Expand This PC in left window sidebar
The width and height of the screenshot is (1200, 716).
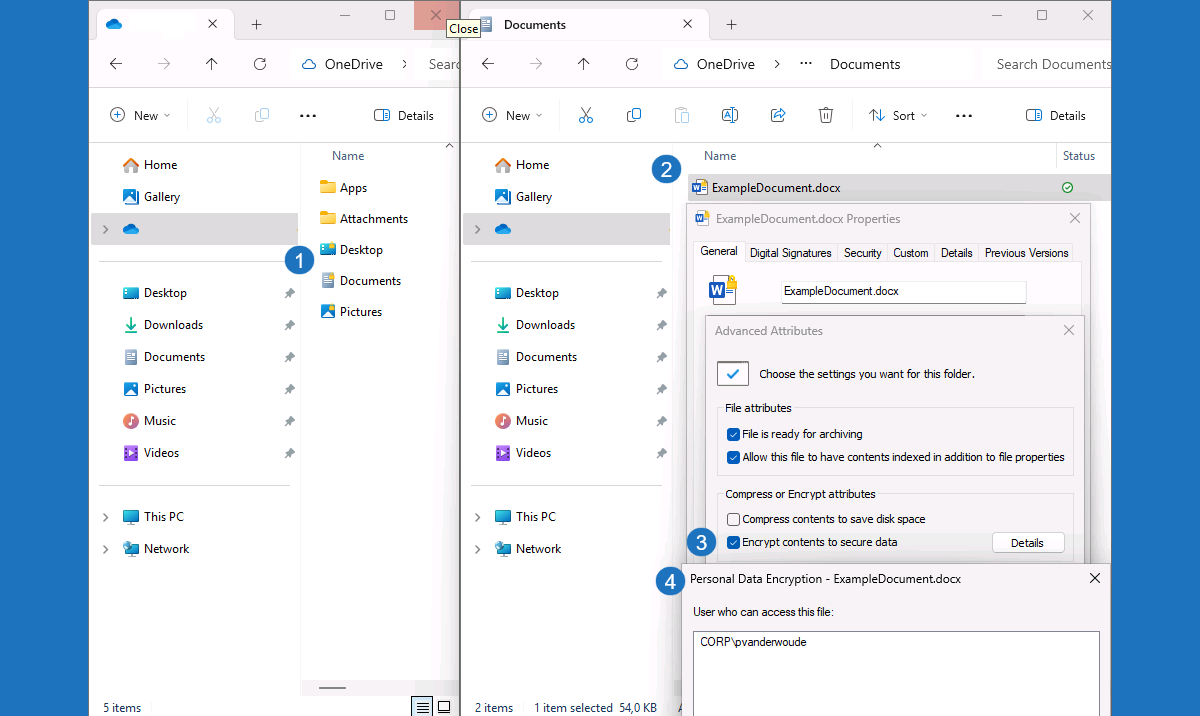(105, 517)
